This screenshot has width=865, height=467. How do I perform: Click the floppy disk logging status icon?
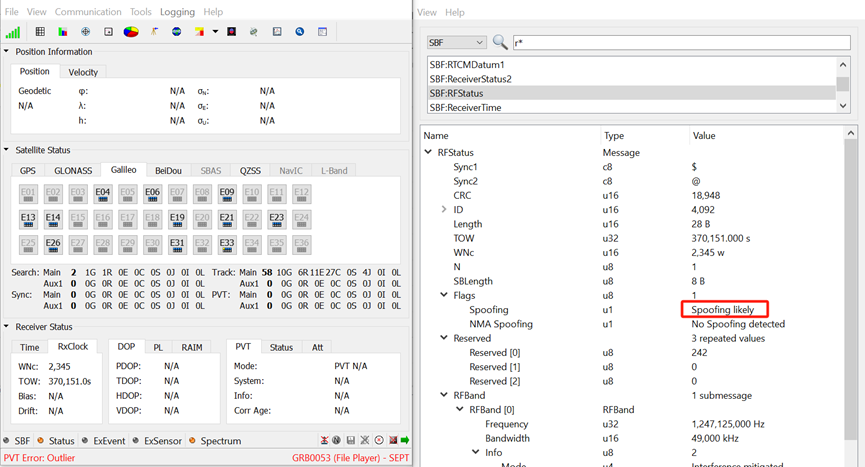pyautogui.click(x=350, y=440)
